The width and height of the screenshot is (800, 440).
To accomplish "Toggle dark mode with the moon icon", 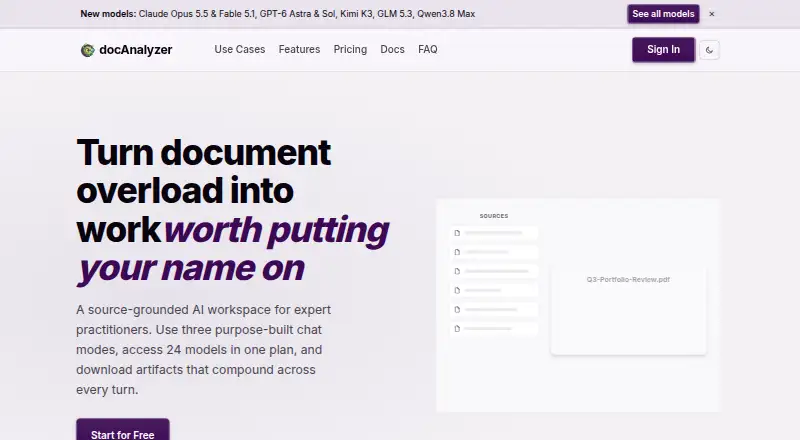I will coord(709,50).
